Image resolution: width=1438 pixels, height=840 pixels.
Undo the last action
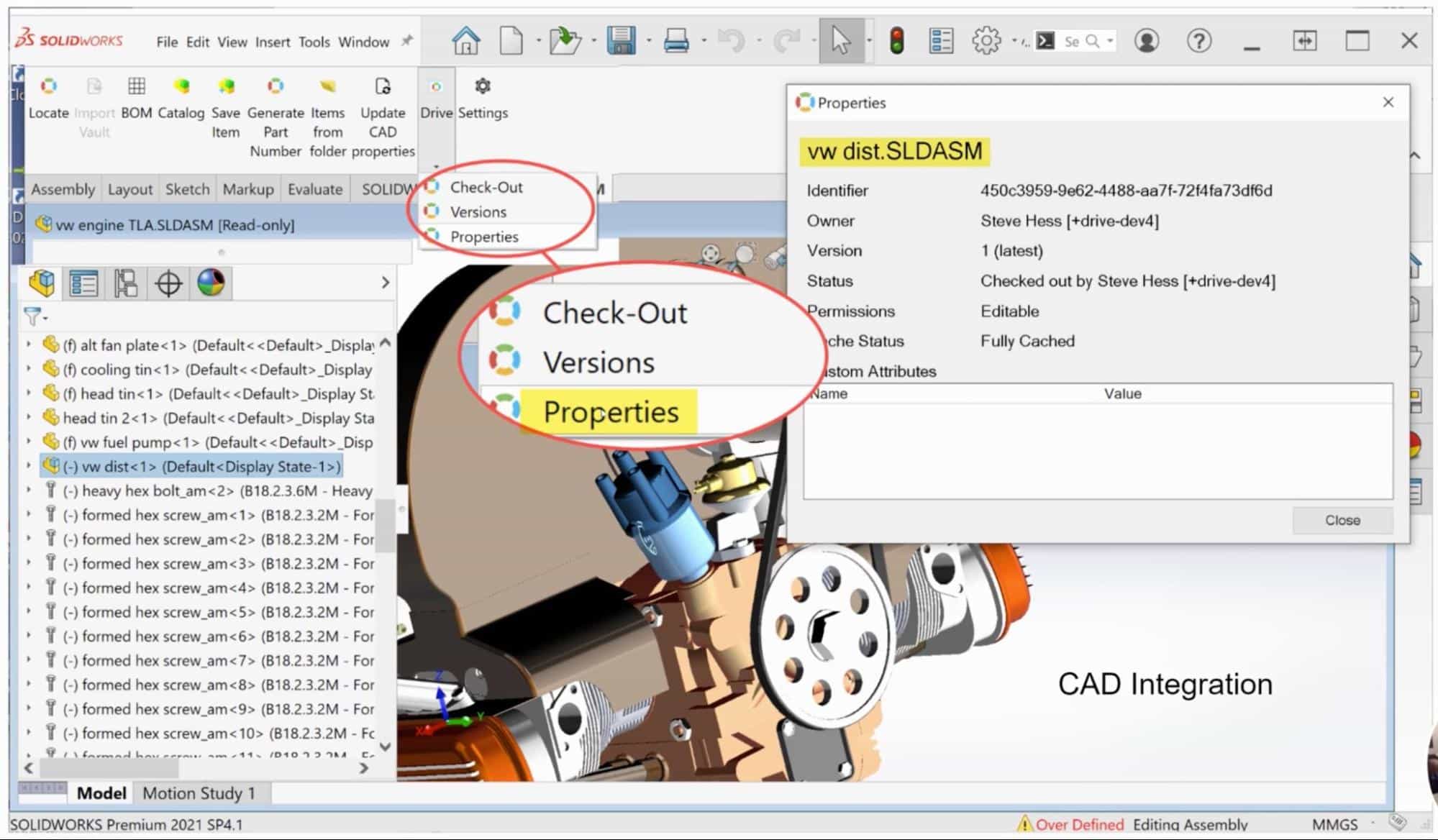coord(731,41)
